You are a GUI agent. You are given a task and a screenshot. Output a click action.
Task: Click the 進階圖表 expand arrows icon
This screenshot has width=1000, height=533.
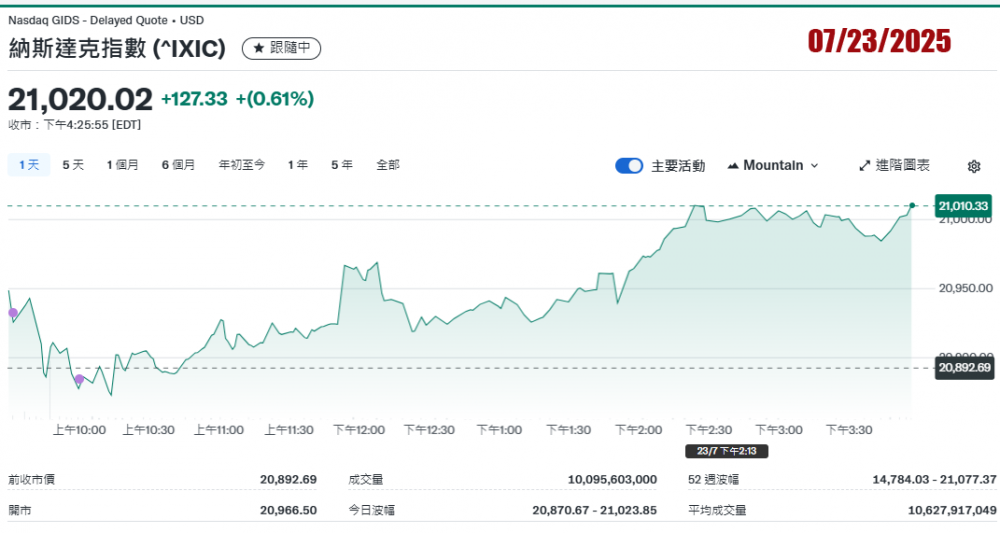pyautogui.click(x=866, y=165)
